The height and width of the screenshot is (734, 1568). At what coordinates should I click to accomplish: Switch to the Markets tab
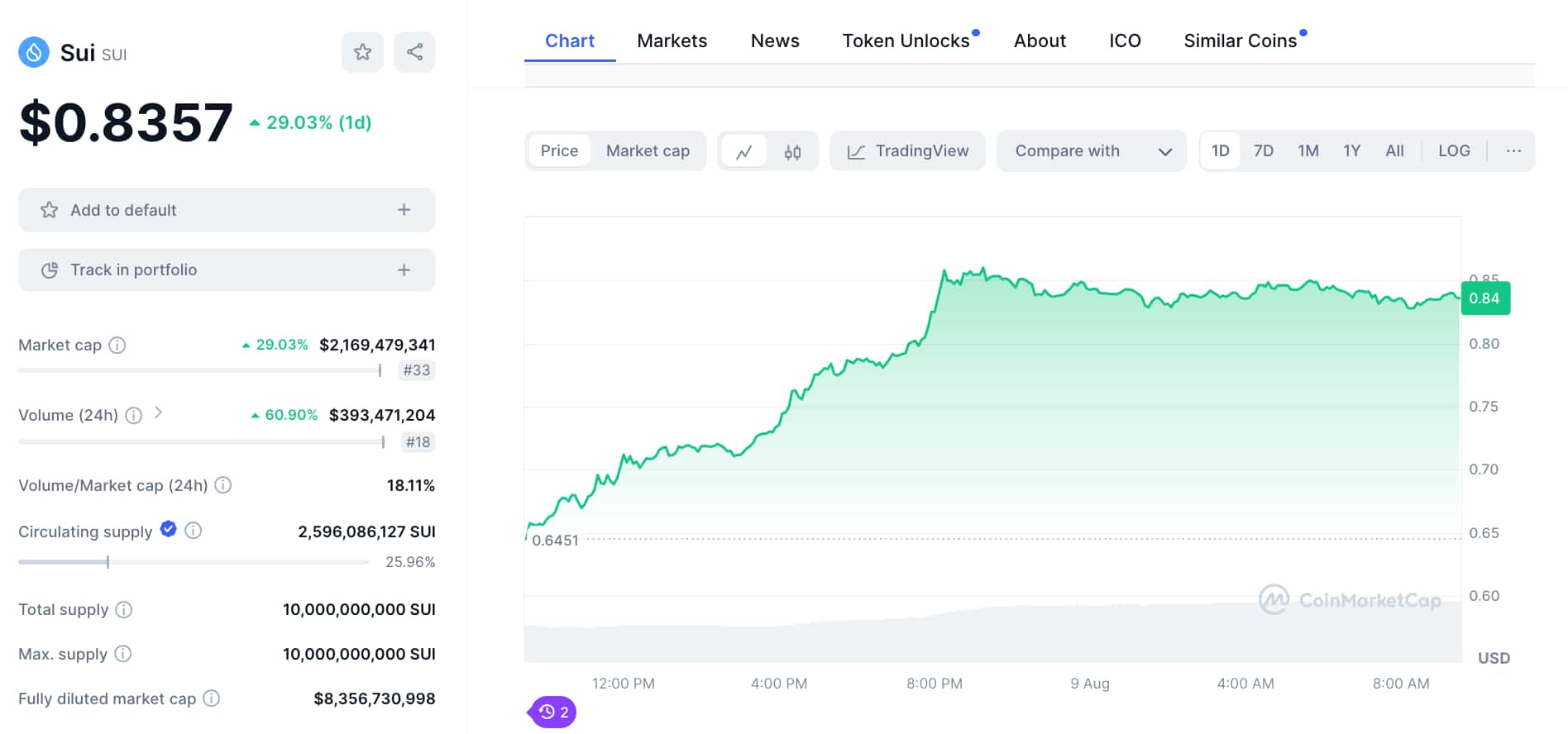[672, 40]
